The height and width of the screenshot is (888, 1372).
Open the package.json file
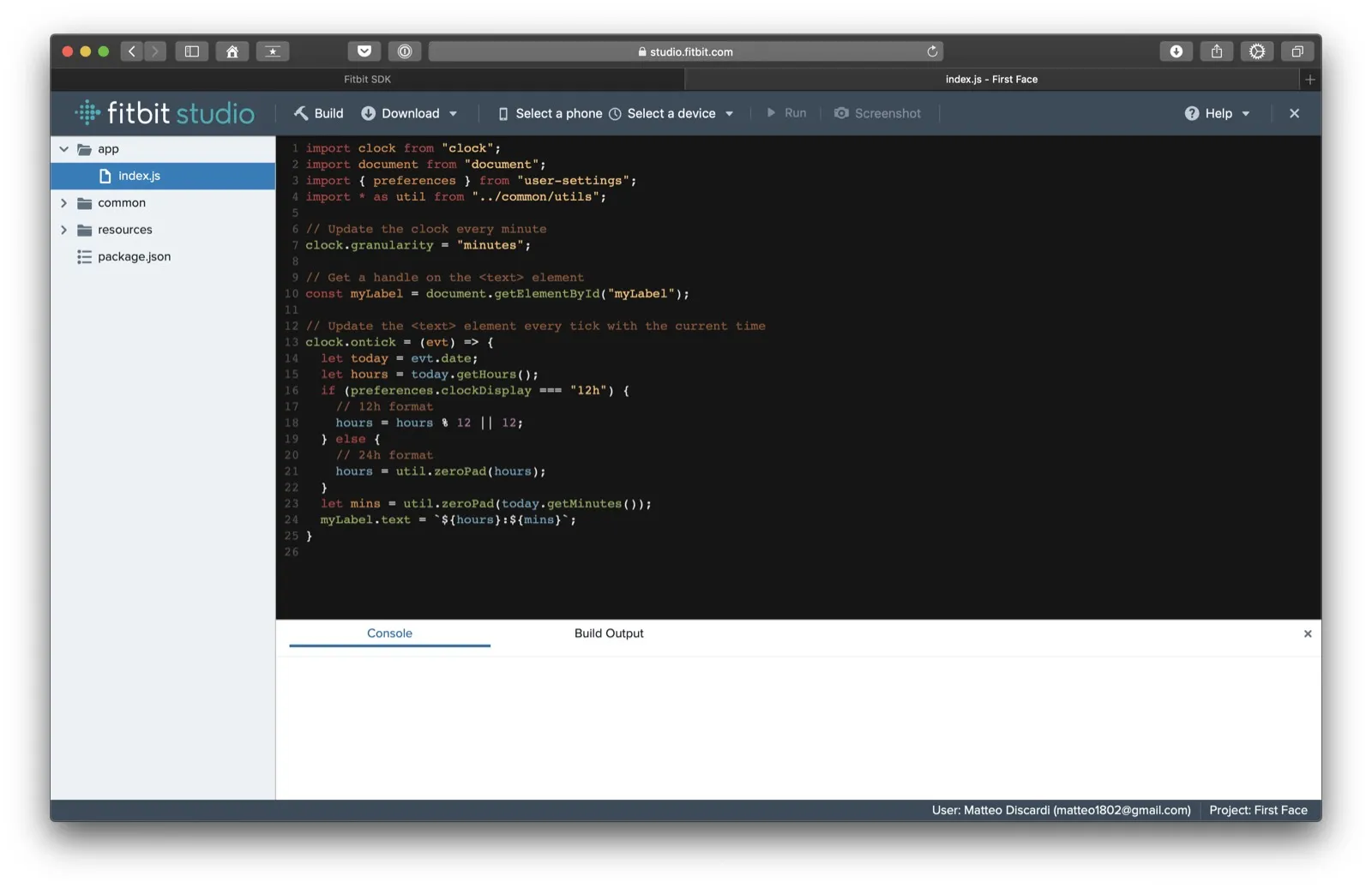[x=134, y=256]
